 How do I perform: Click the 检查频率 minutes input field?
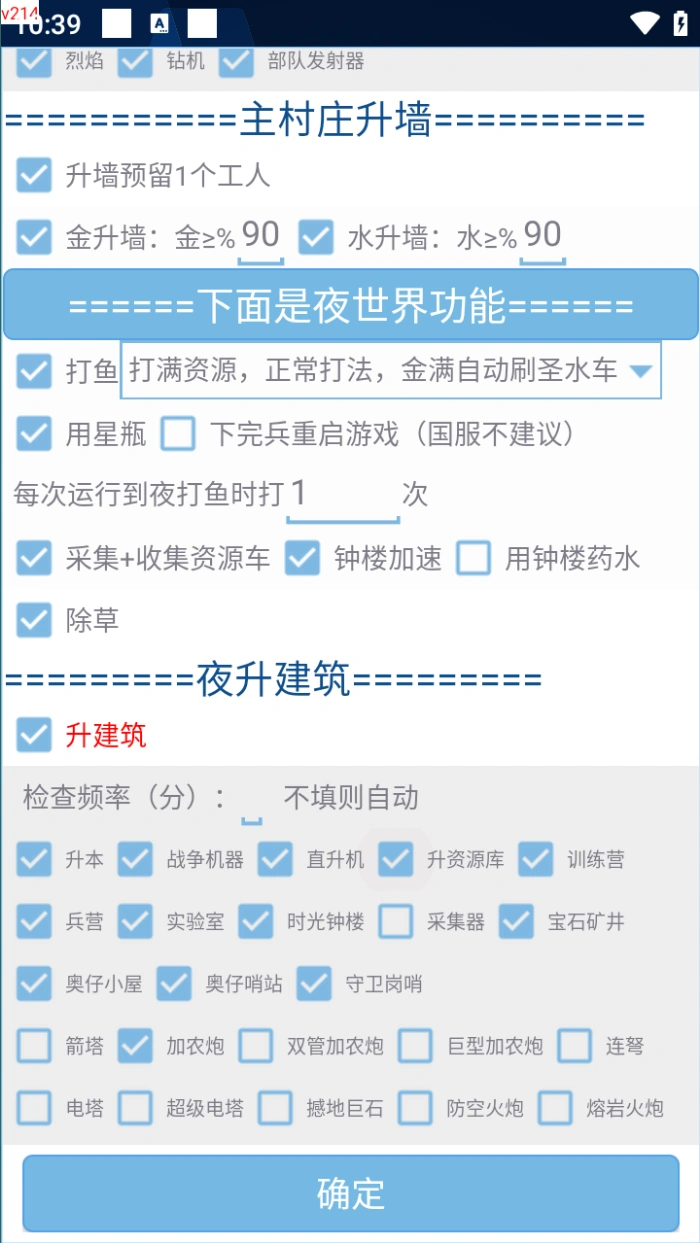coord(252,800)
